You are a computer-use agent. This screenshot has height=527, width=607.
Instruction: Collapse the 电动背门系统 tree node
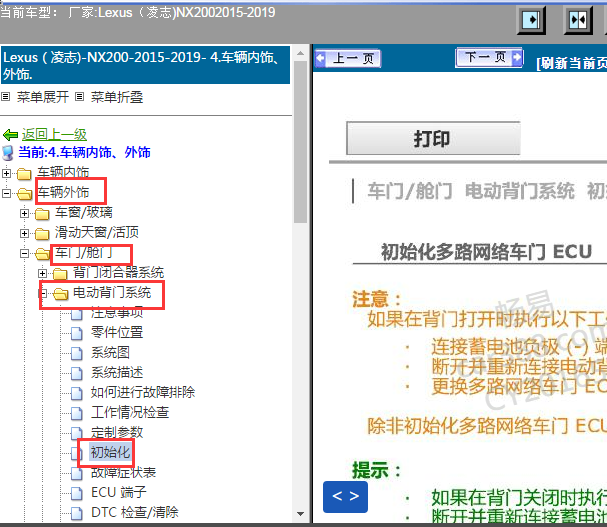[x=43, y=294]
